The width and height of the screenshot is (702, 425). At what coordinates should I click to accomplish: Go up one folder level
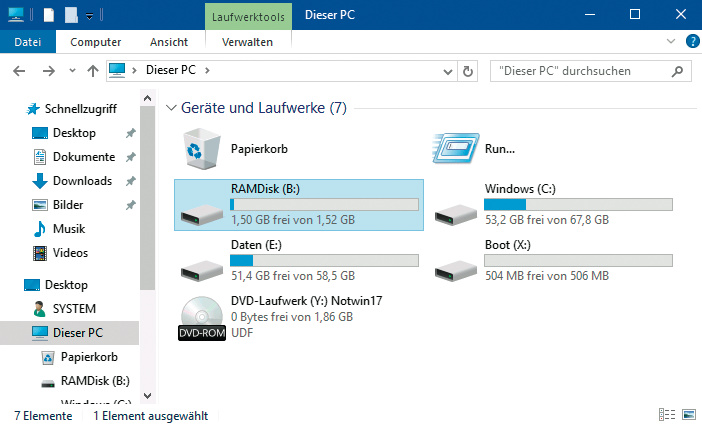click(x=93, y=71)
